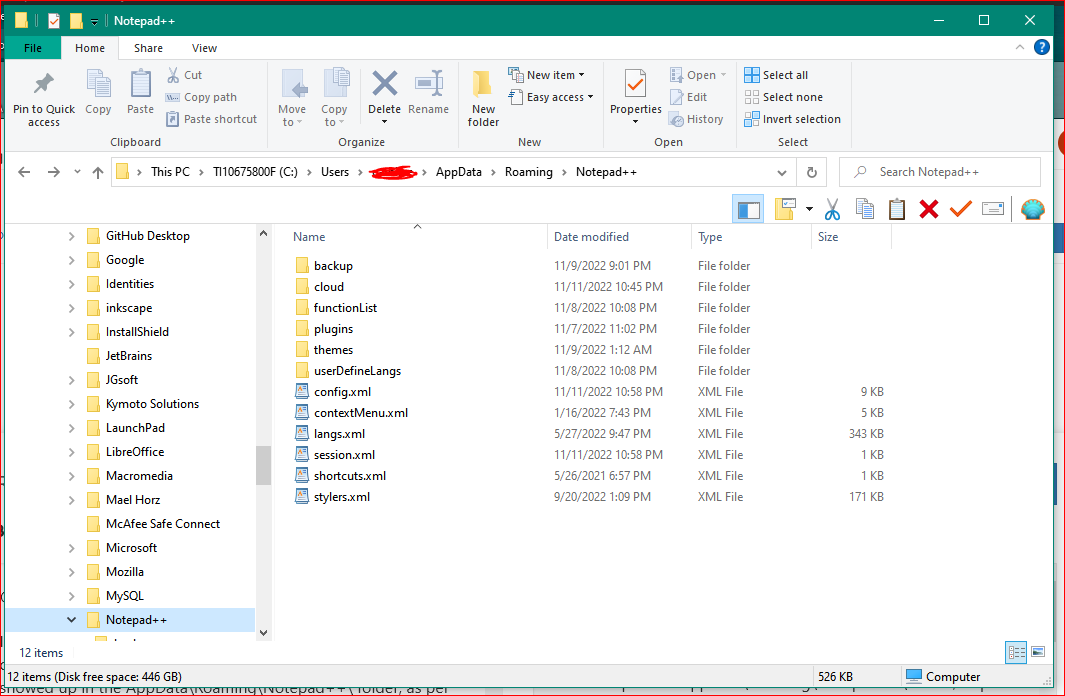The height and width of the screenshot is (696, 1065).
Task: Open the Copy to dropdown
Action: (x=334, y=115)
